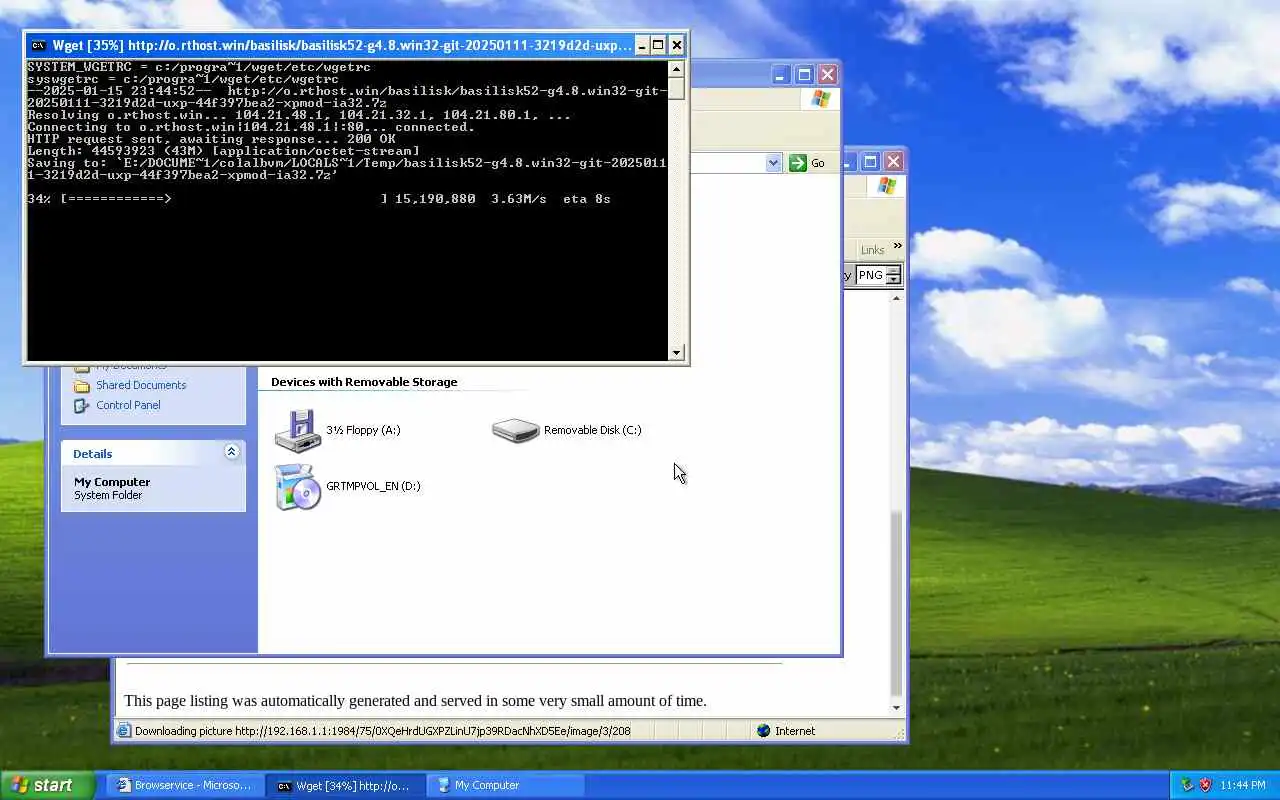
Task: Switch to My Computer taskbar button
Action: pos(505,785)
